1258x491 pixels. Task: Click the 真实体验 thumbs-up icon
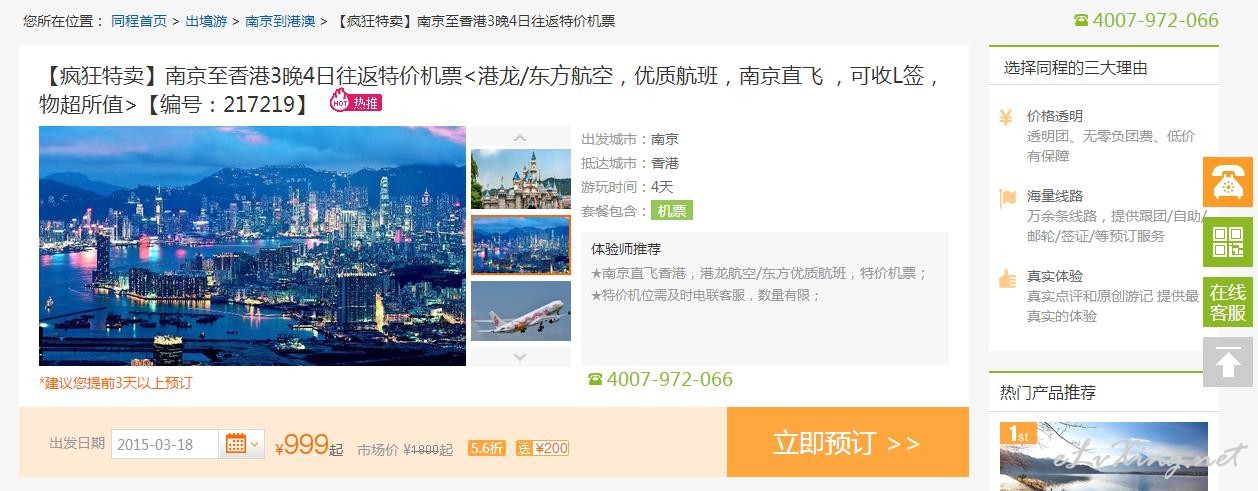[x=1006, y=278]
